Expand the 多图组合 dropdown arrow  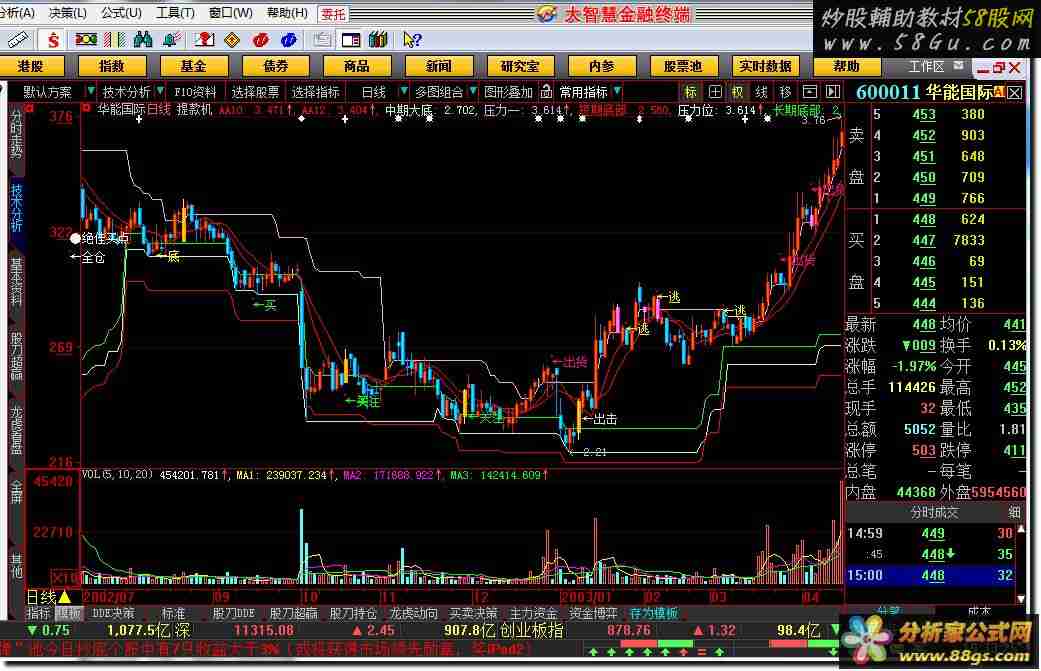473,91
